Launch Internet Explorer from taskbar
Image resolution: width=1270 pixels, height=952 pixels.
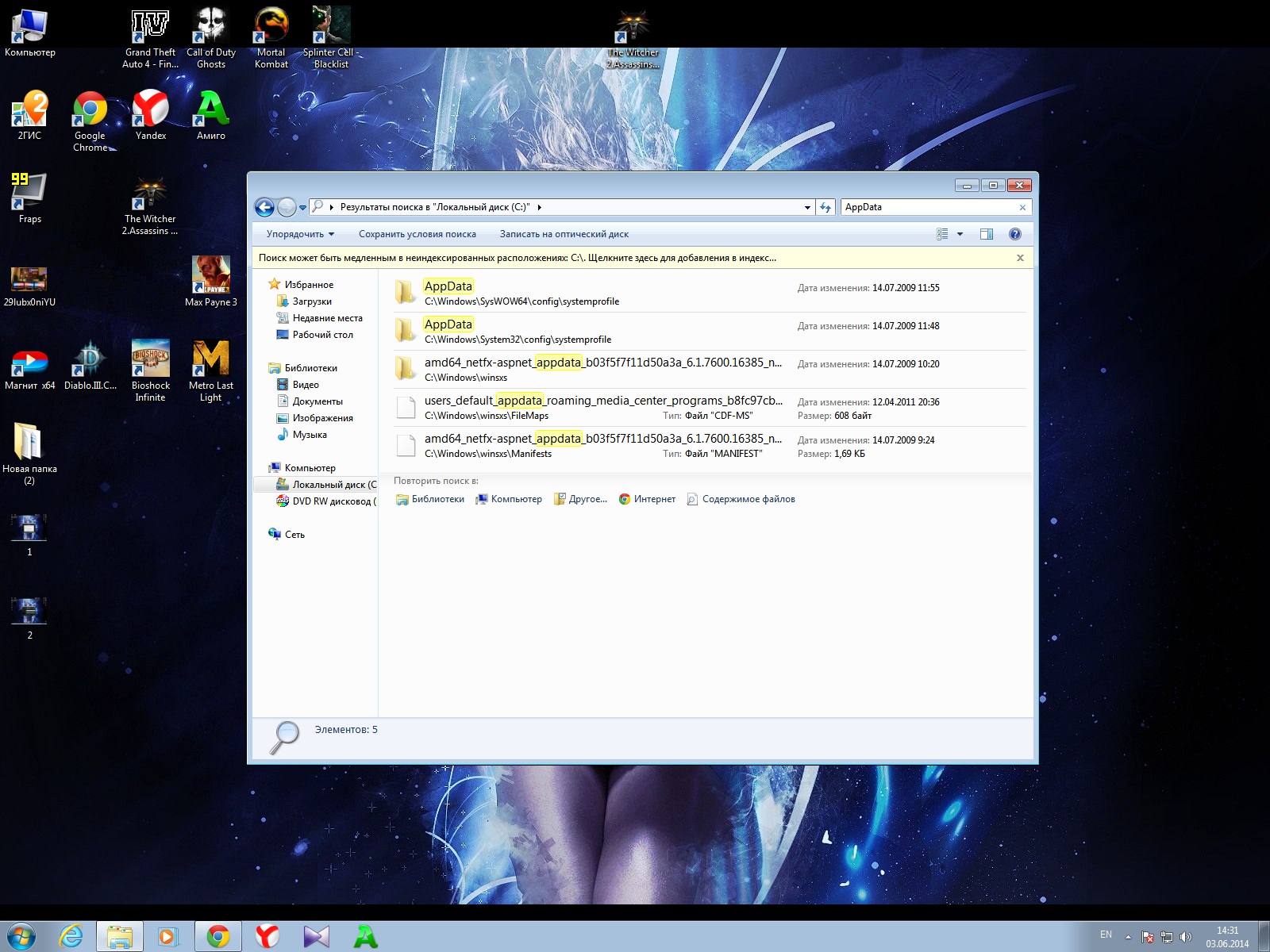(71, 937)
